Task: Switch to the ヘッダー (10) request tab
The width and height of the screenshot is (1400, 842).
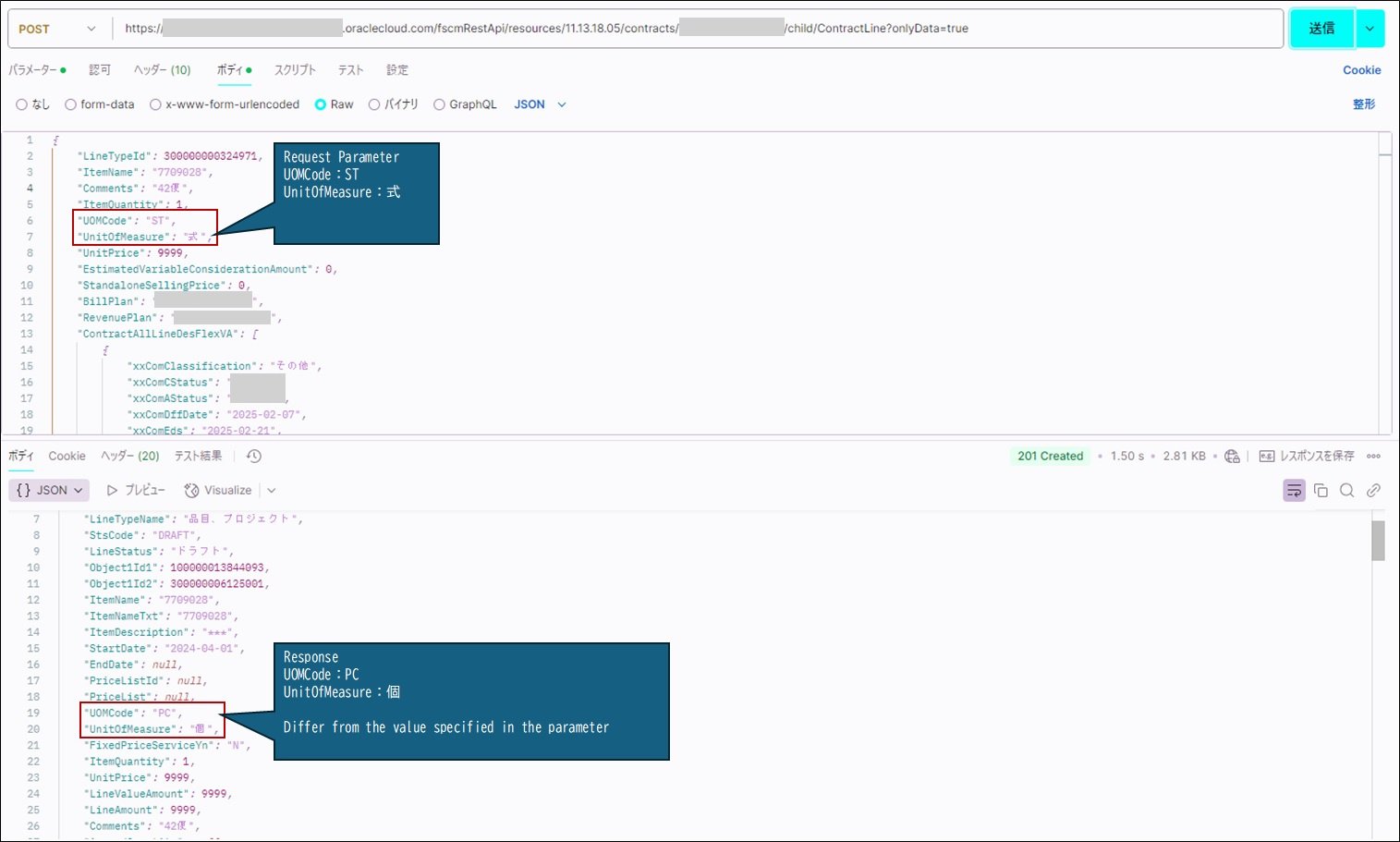Action: click(x=162, y=69)
